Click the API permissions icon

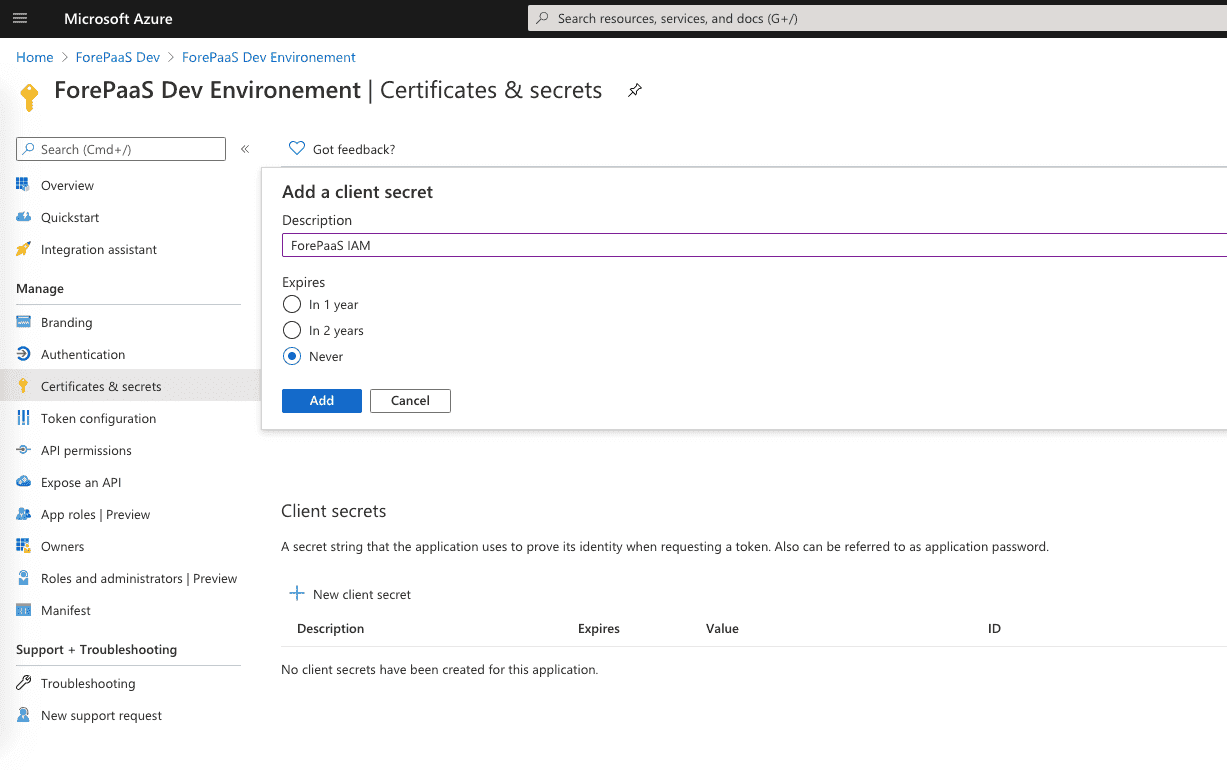pos(23,450)
